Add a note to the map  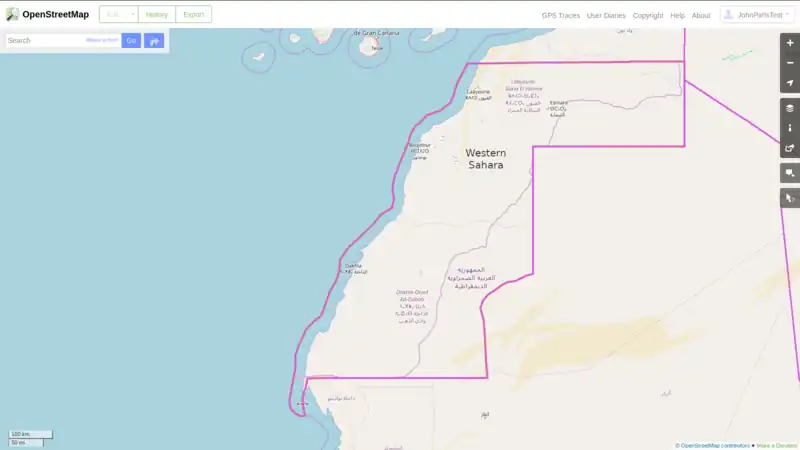pyautogui.click(x=789, y=173)
